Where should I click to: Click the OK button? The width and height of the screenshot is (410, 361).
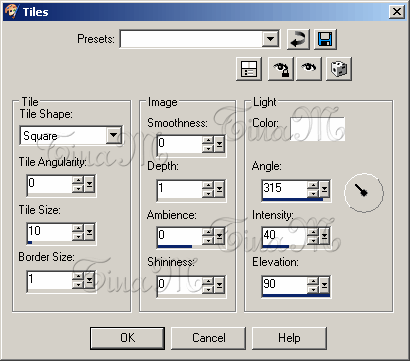[127, 338]
